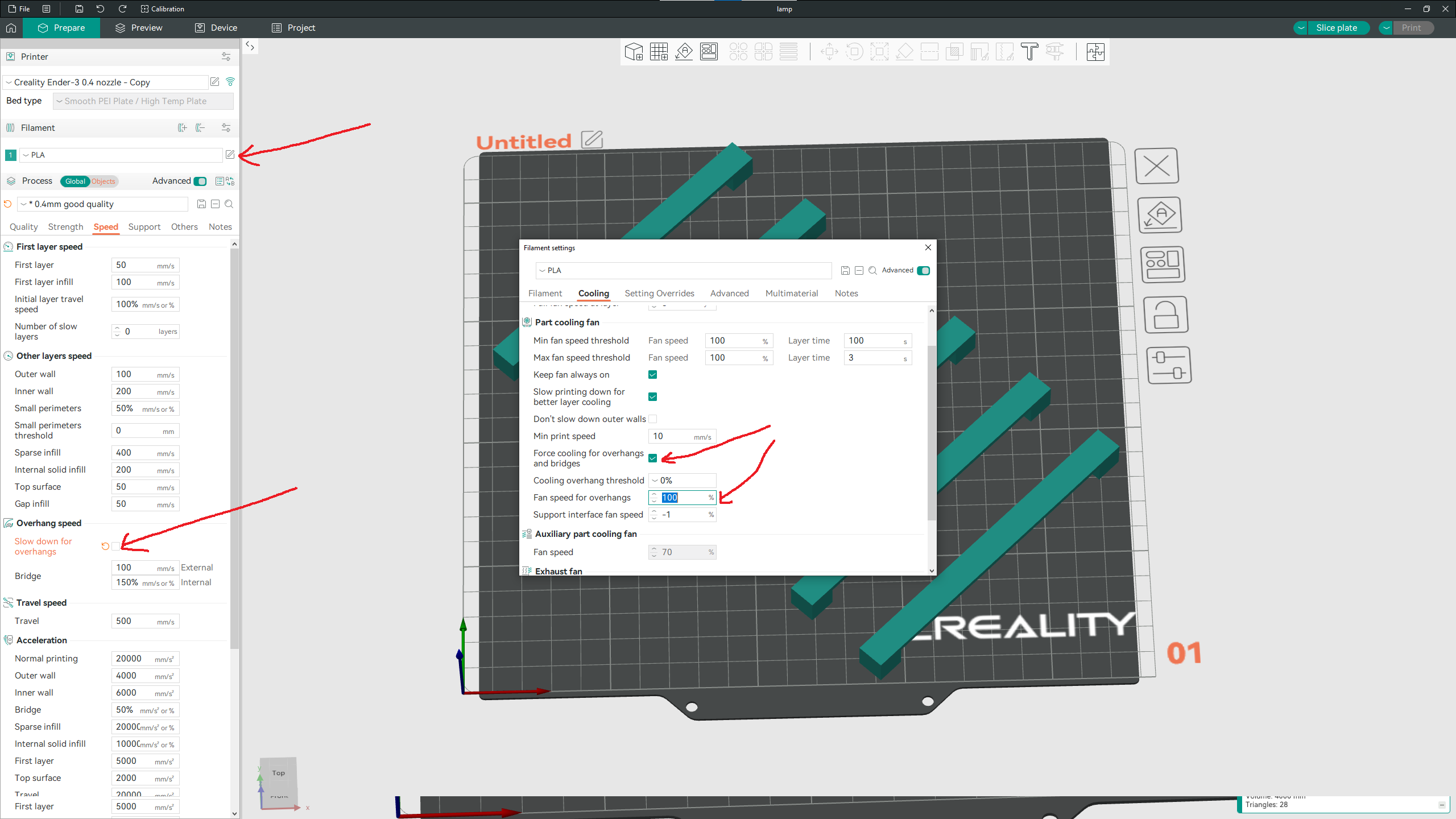Open the Assembly view puzzle icon
Image resolution: width=1456 pixels, height=819 pixels.
pos(1095,52)
